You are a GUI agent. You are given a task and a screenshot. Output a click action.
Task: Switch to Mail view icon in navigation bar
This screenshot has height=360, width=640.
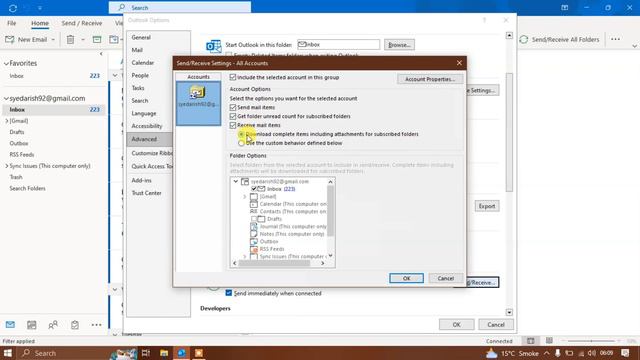click(10, 325)
